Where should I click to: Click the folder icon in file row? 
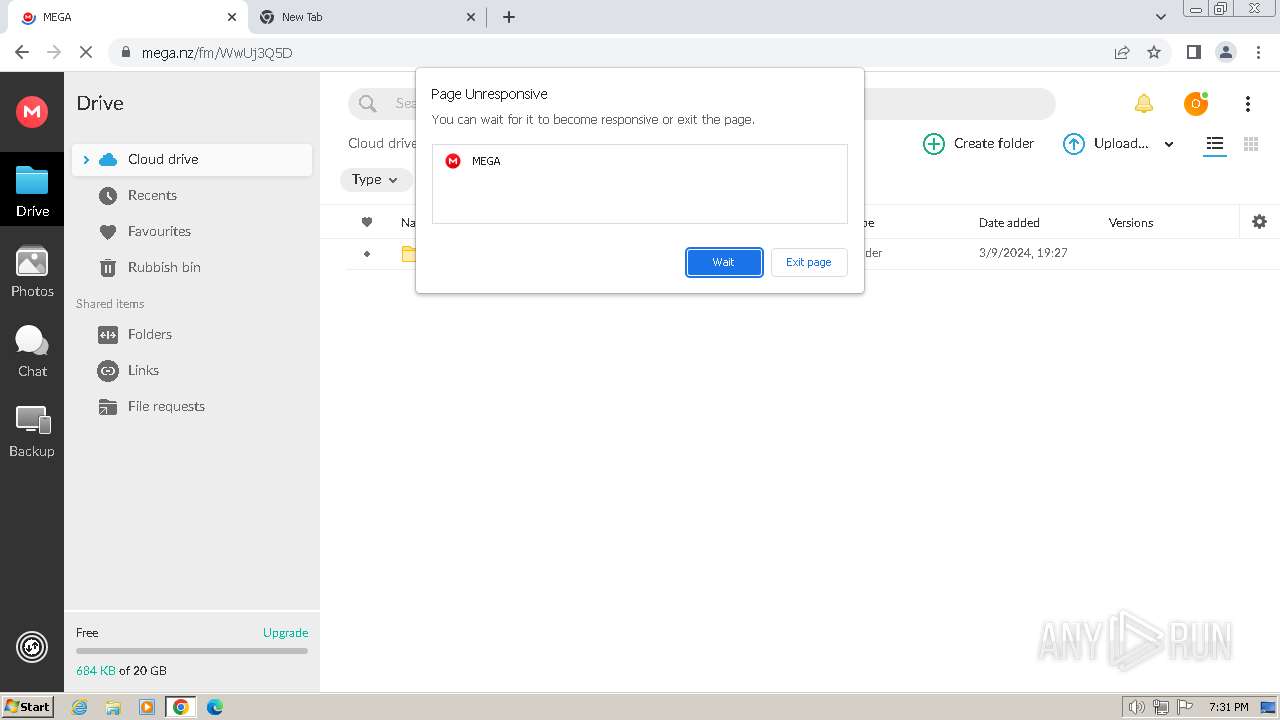pos(408,254)
